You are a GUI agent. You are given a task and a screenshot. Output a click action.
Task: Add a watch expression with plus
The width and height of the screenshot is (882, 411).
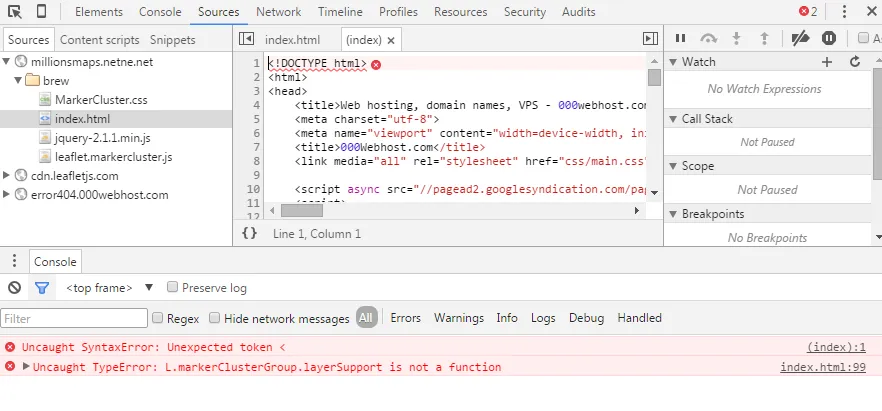(827, 62)
